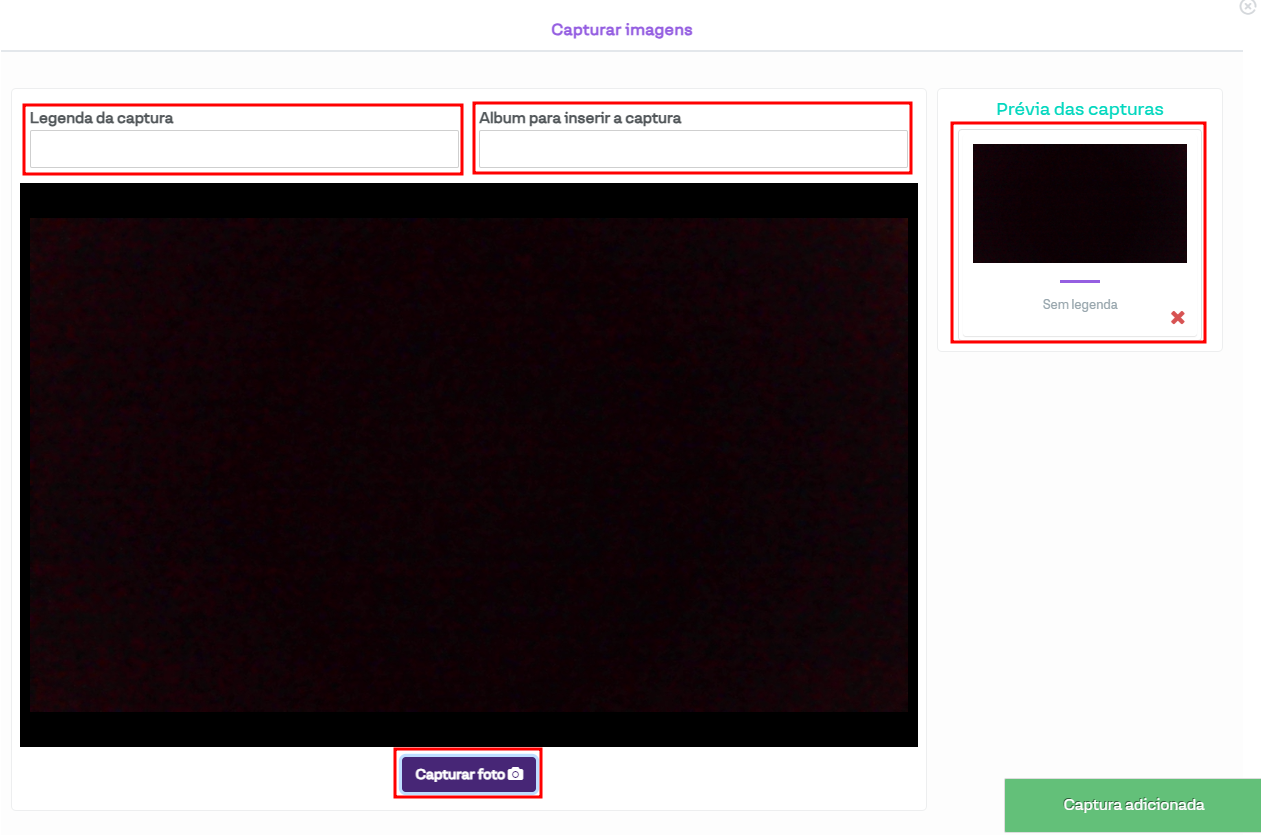Click the Capturar imagens title

[621, 30]
